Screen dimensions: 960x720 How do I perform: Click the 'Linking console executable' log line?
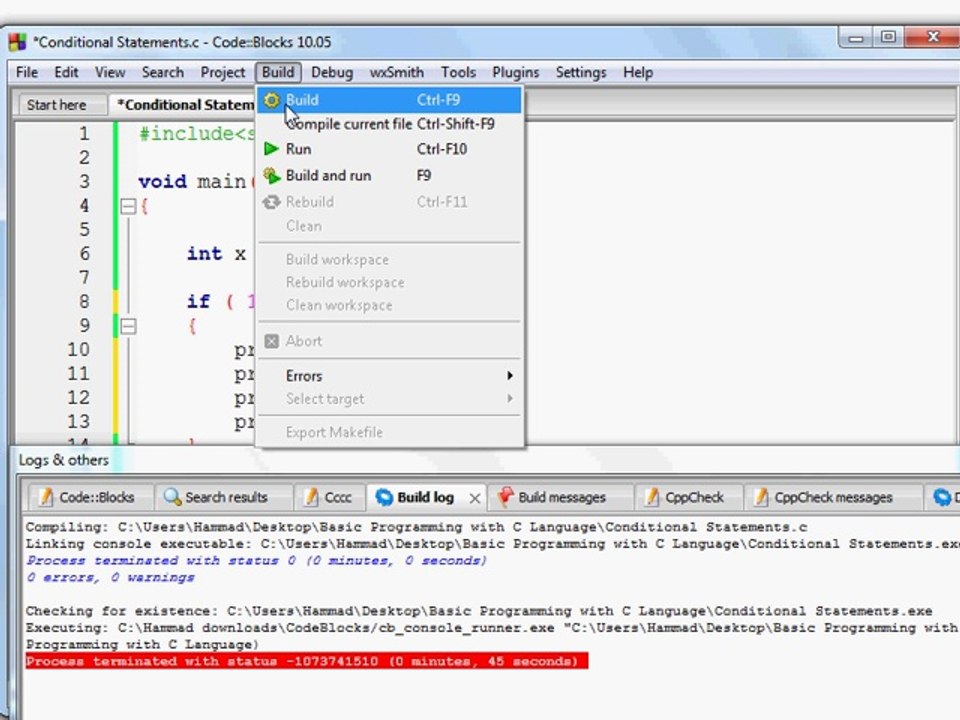pyautogui.click(x=493, y=544)
